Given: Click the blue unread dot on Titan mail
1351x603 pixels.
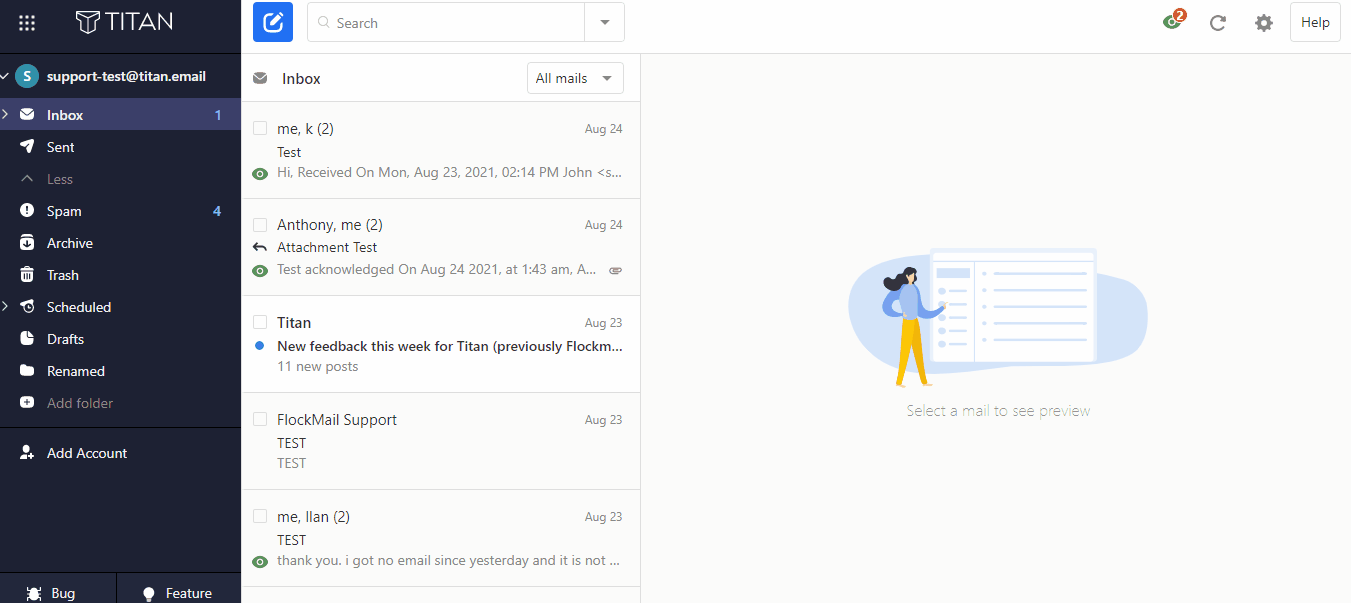Looking at the screenshot, I should pos(260,346).
